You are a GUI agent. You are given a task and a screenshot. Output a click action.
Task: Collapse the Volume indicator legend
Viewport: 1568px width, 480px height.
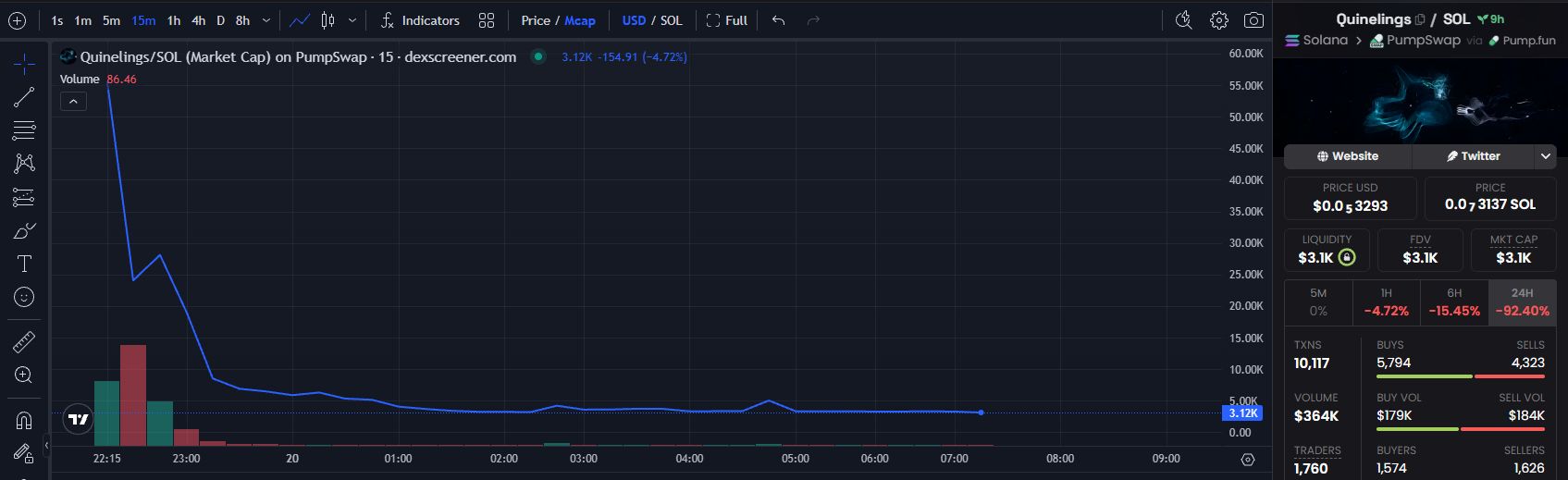click(x=73, y=101)
